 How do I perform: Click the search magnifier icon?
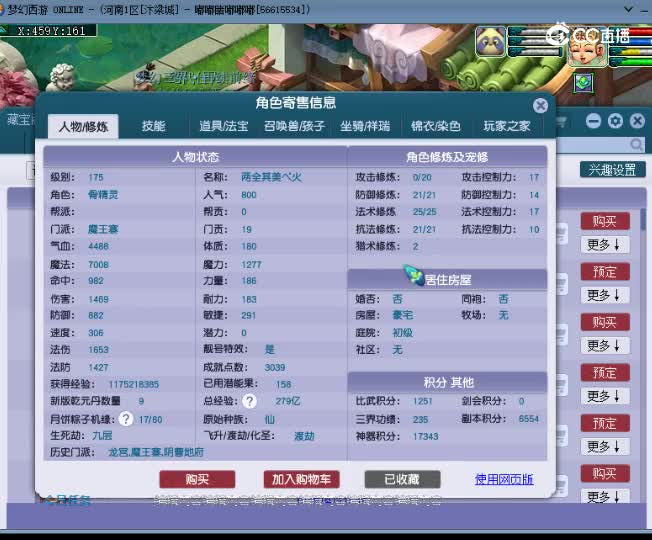pyautogui.click(x=636, y=145)
